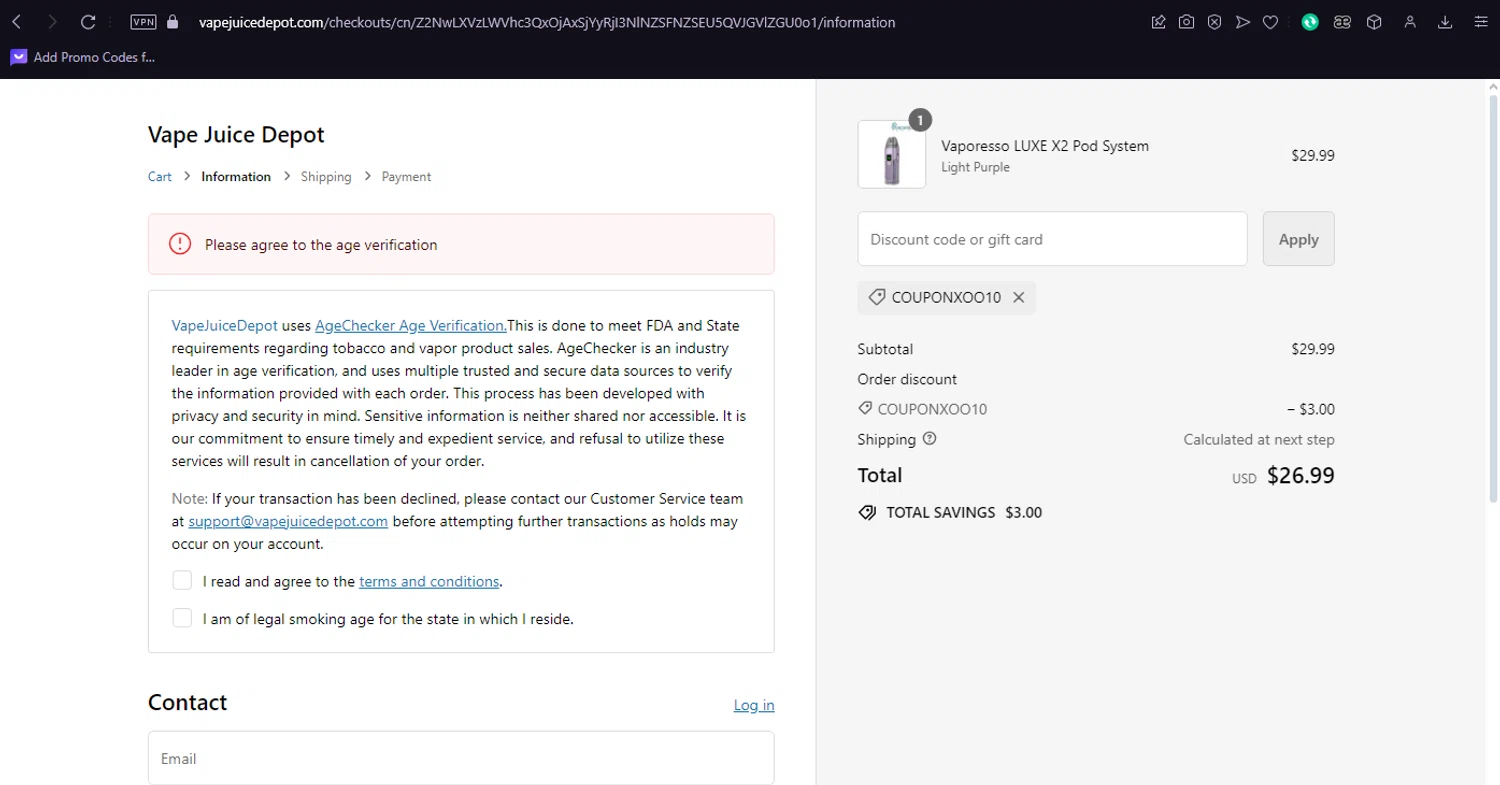
Task: Select the Information breadcrumb step
Action: [236, 177]
